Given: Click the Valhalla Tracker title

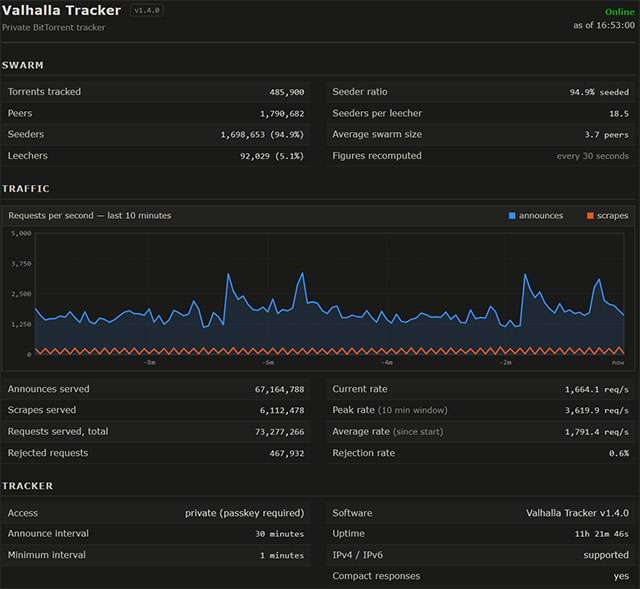Looking at the screenshot, I should pos(61,10).
